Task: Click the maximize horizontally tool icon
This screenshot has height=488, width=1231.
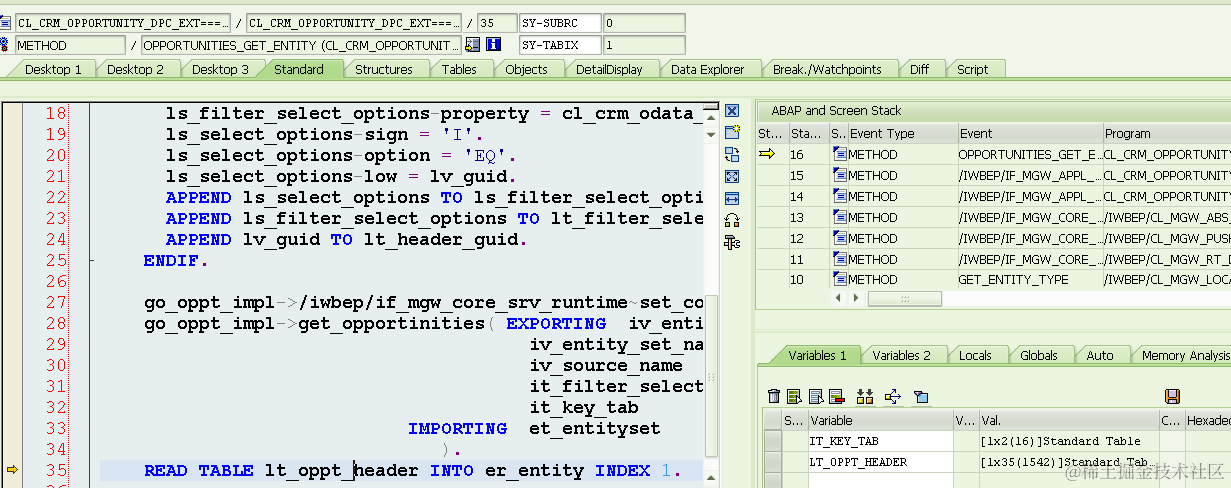Action: [732, 198]
